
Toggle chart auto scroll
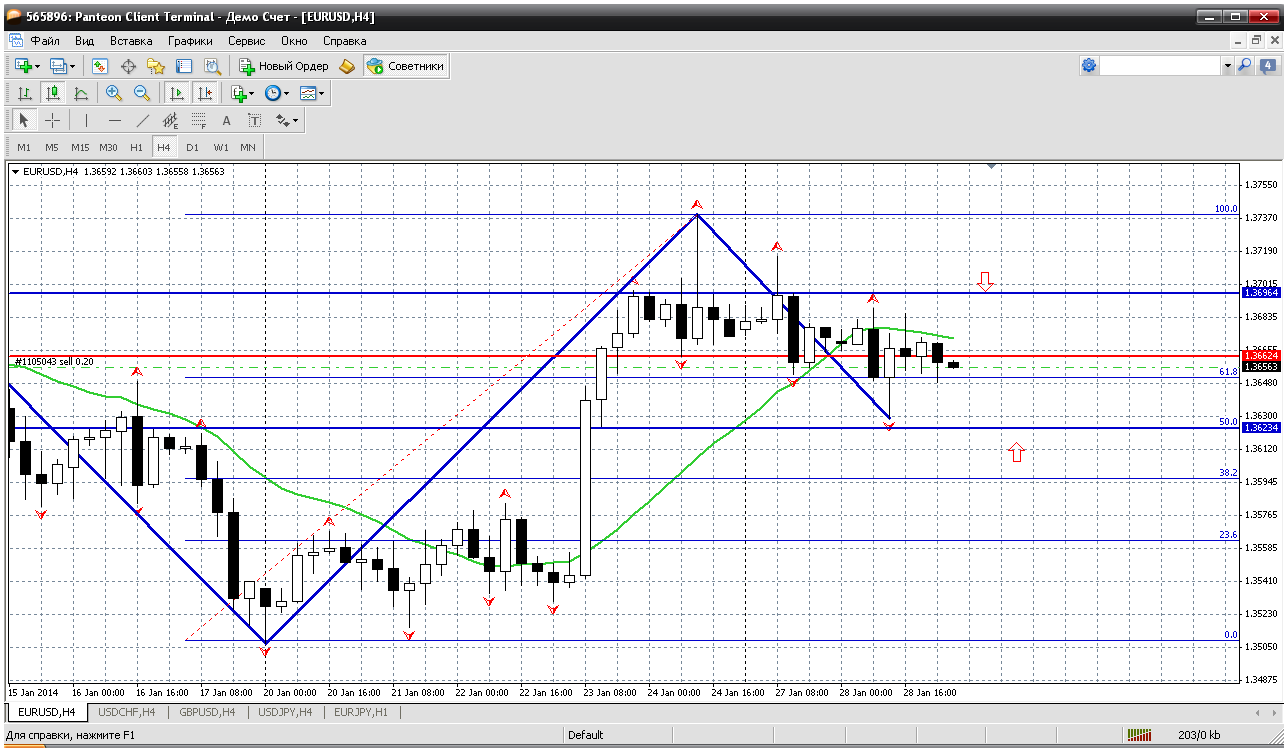(x=177, y=93)
